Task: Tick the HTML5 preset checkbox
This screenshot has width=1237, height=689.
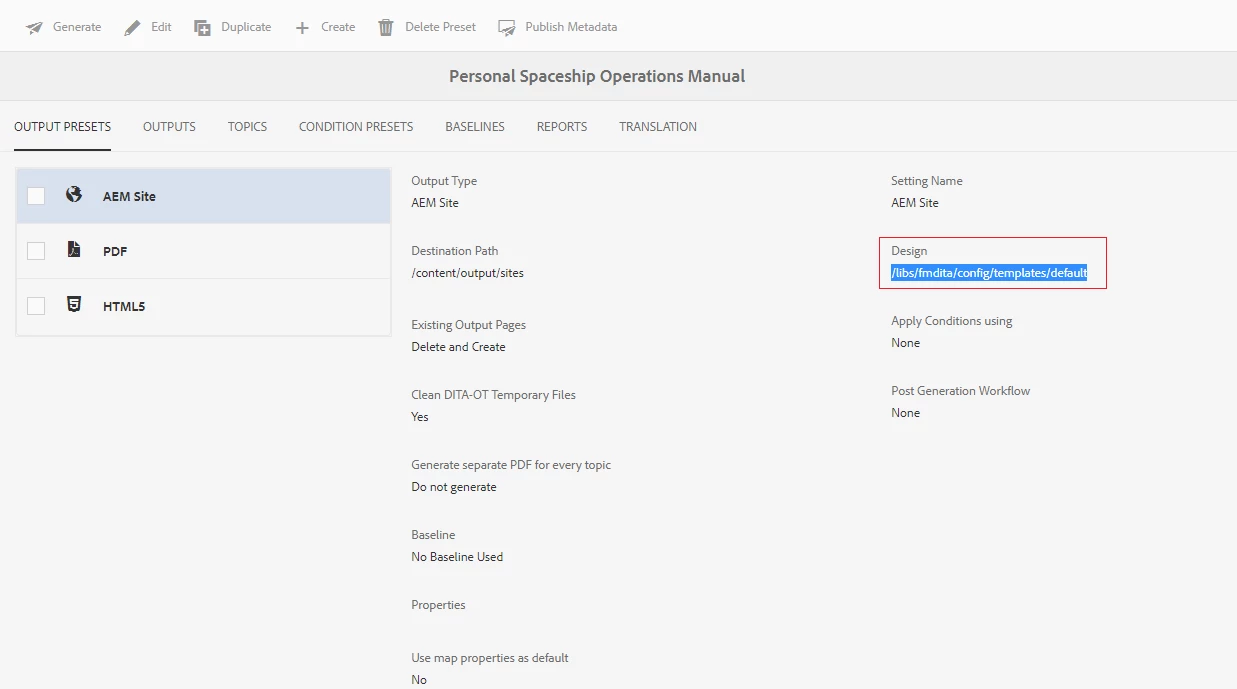Action: point(36,306)
